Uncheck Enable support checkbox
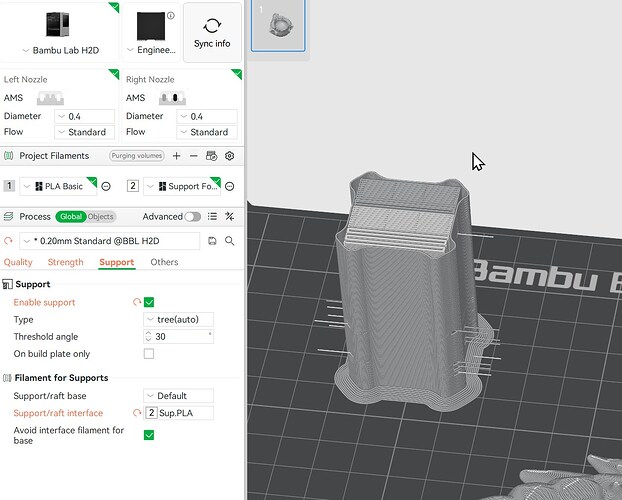Image resolution: width=622 pixels, height=500 pixels. pos(149,302)
